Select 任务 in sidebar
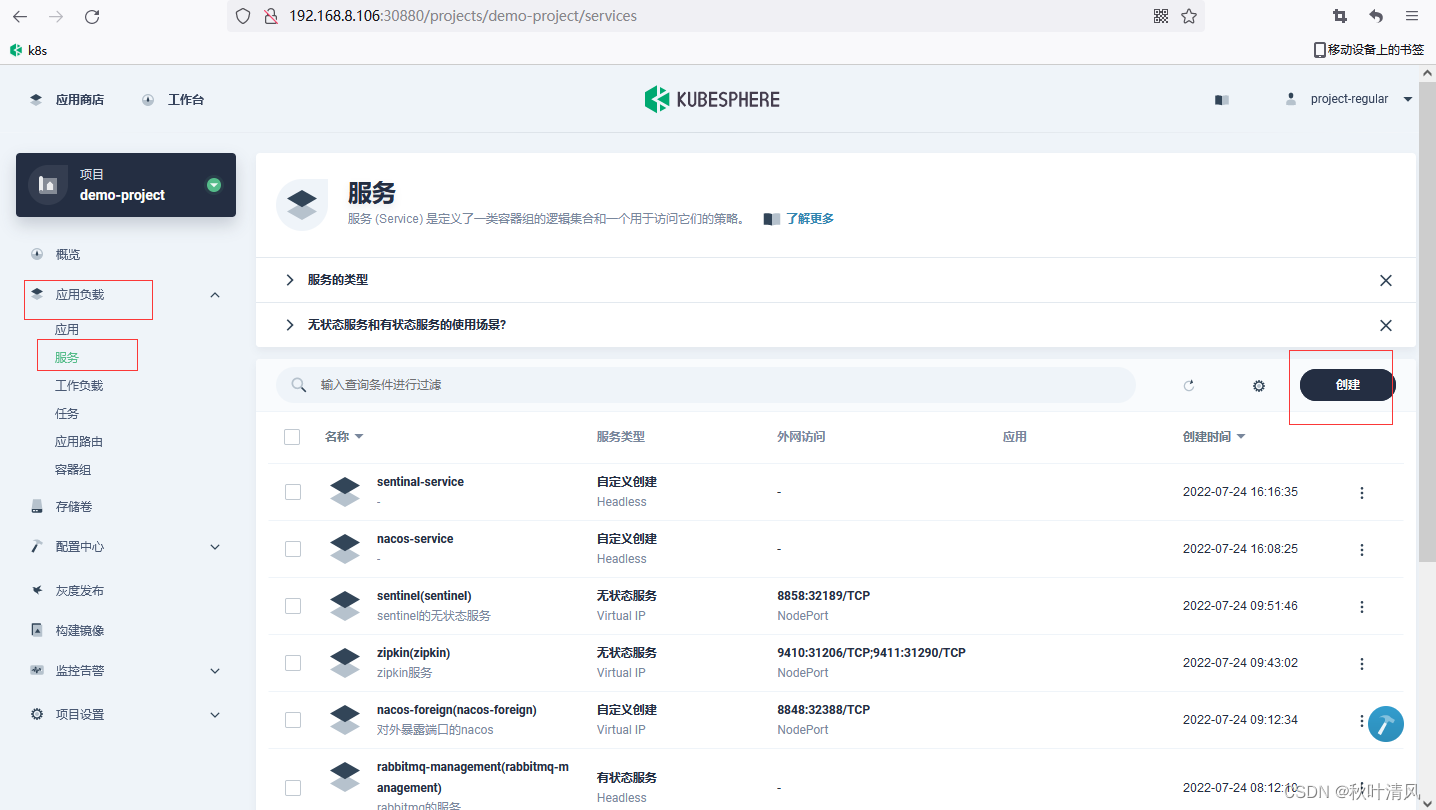Screen dimensions: 1436x810 tap(67, 414)
